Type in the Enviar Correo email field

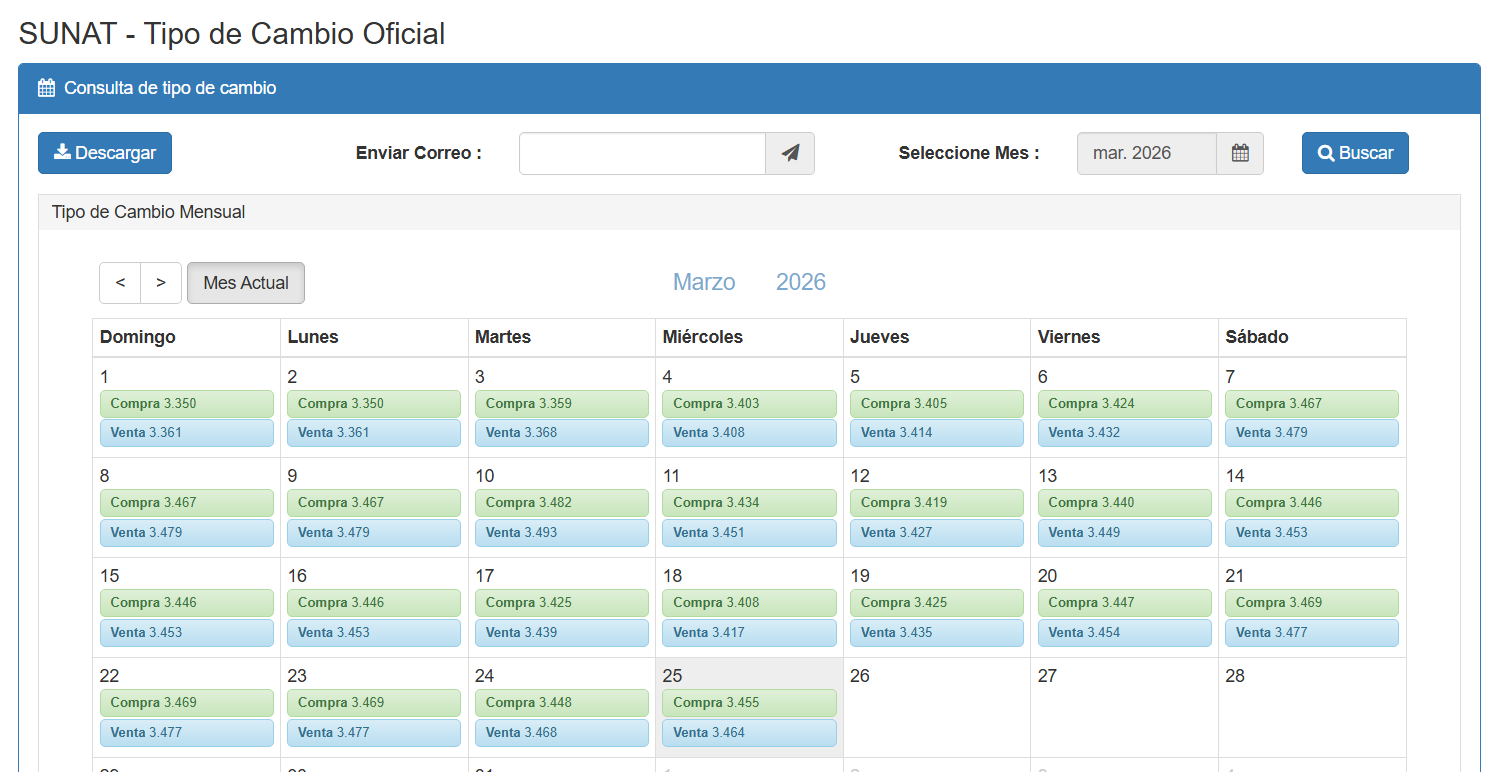pyautogui.click(x=642, y=153)
